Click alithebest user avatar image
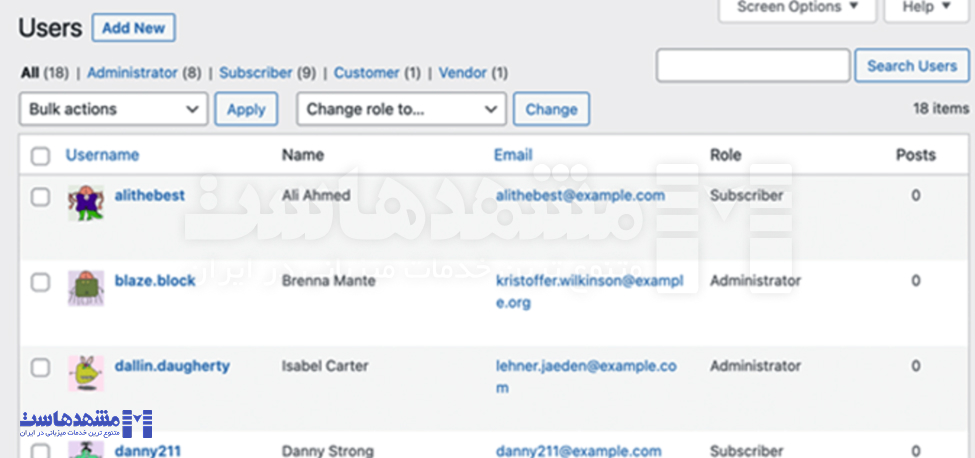 85,203
